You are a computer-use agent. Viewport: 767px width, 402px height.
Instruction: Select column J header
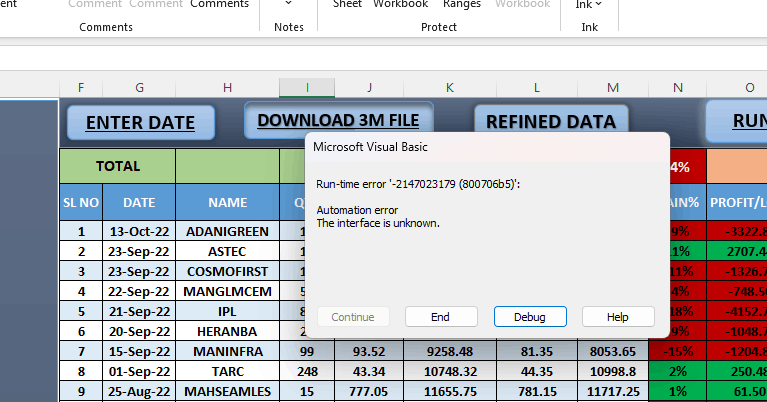tap(369, 88)
